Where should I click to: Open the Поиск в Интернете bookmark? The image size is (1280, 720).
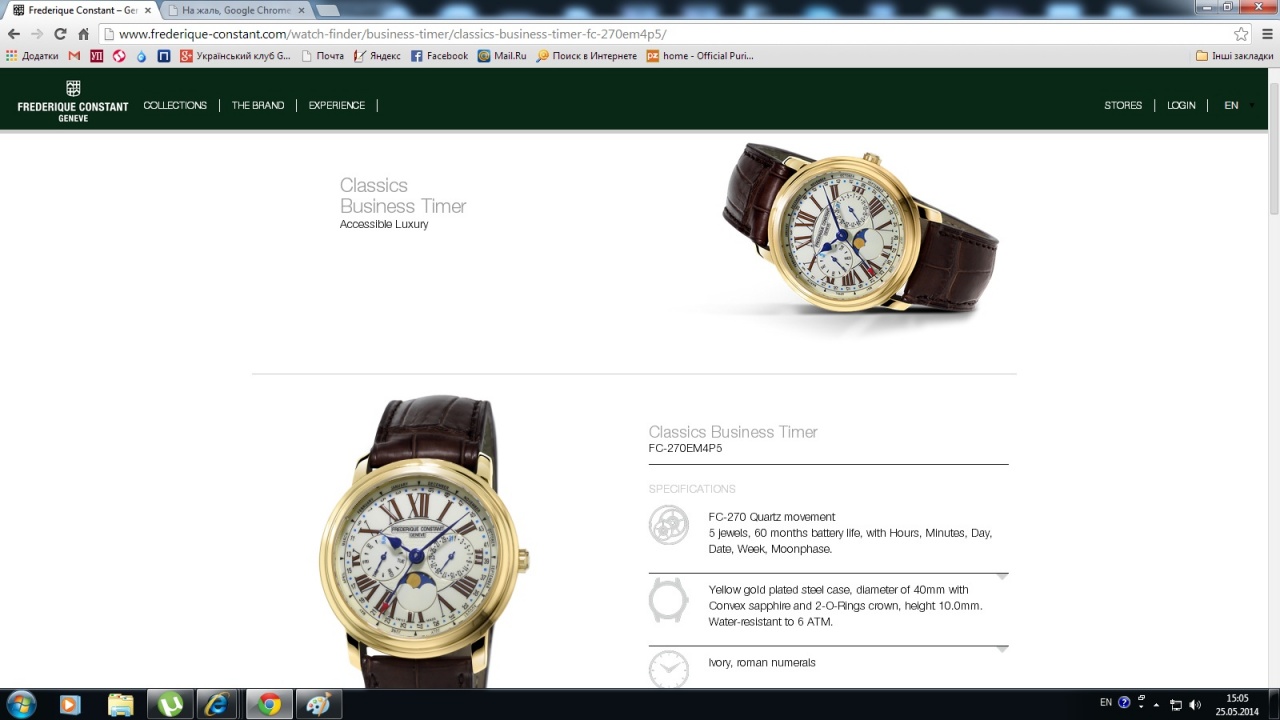pos(586,56)
